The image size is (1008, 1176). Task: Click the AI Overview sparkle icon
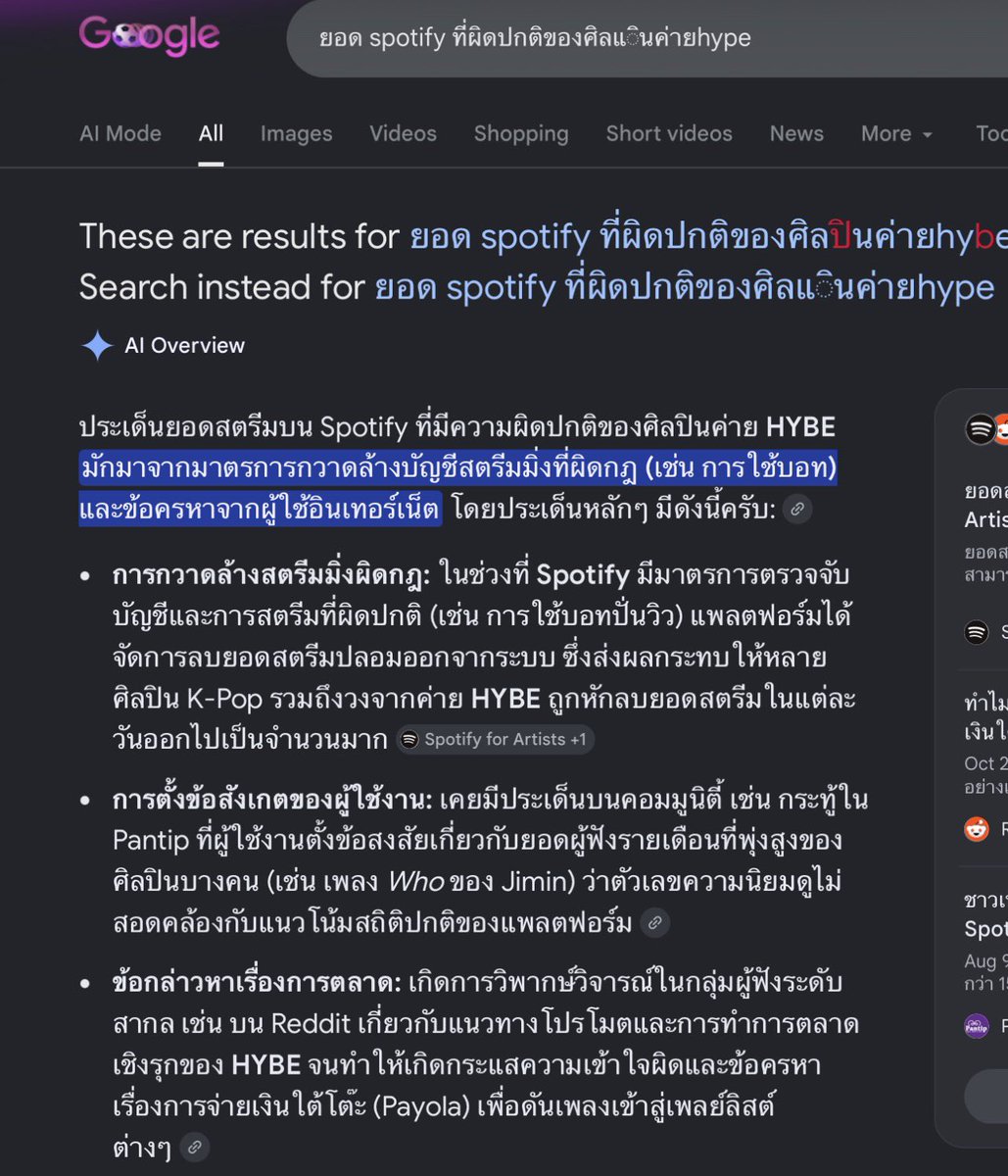[97, 345]
